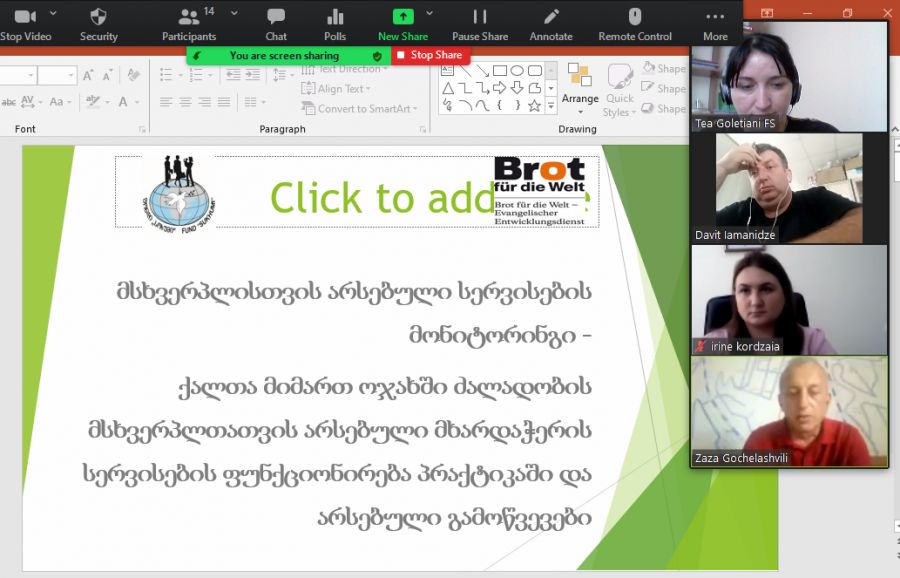Click the Brot für die Welt logo
900x578 pixels.
(x=540, y=191)
